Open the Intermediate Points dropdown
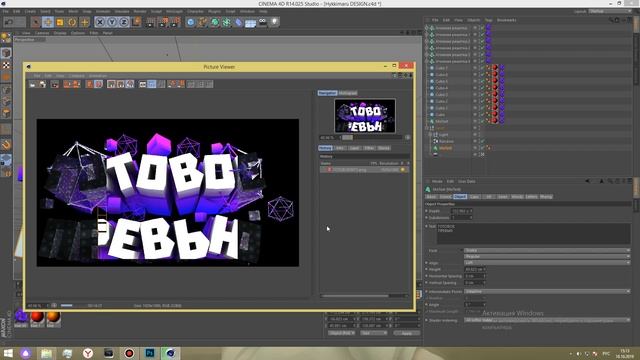640x360 pixels. (547, 291)
